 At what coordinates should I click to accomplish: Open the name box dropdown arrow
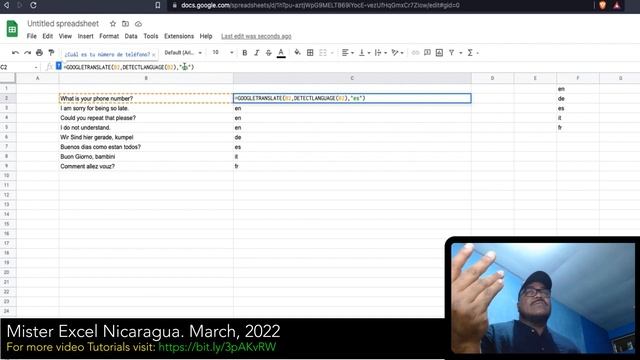pos(36,67)
